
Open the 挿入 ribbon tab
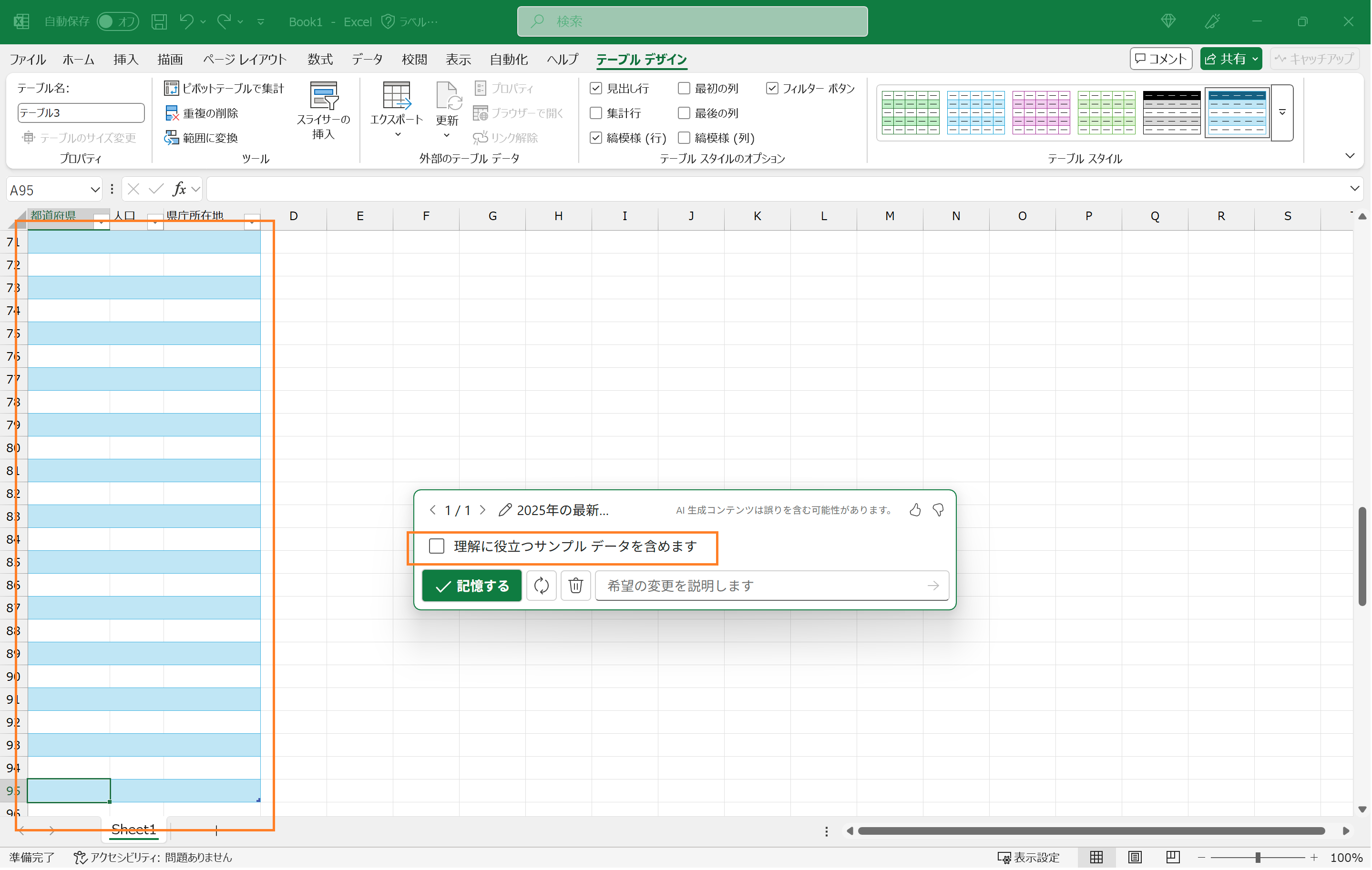pos(125,59)
